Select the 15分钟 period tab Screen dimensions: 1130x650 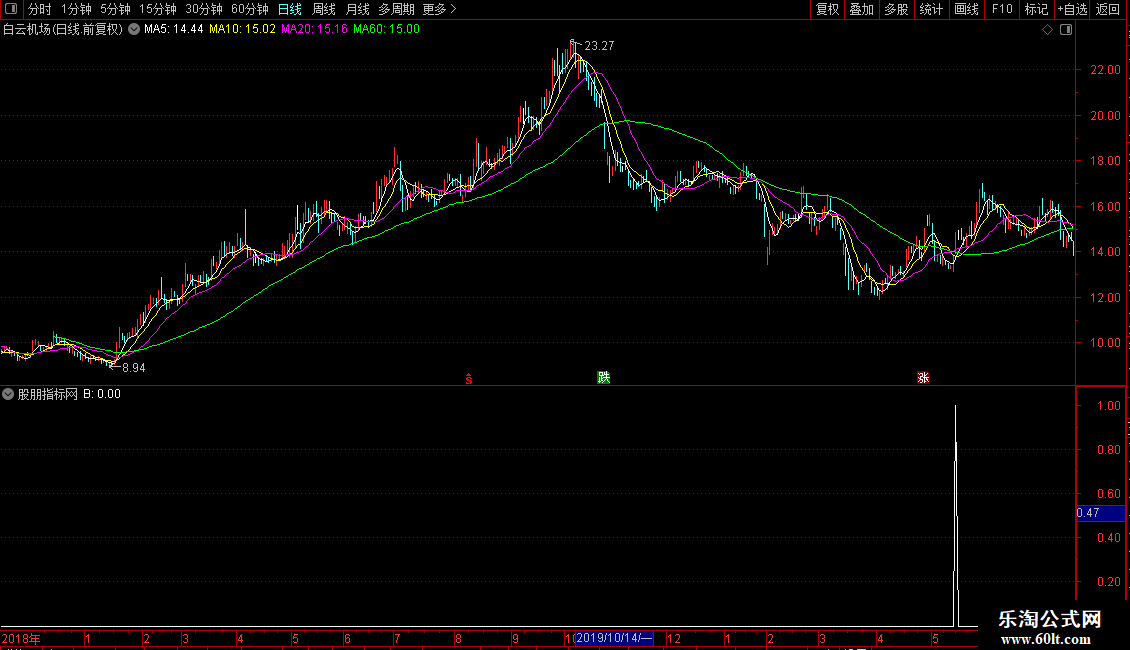coord(158,9)
